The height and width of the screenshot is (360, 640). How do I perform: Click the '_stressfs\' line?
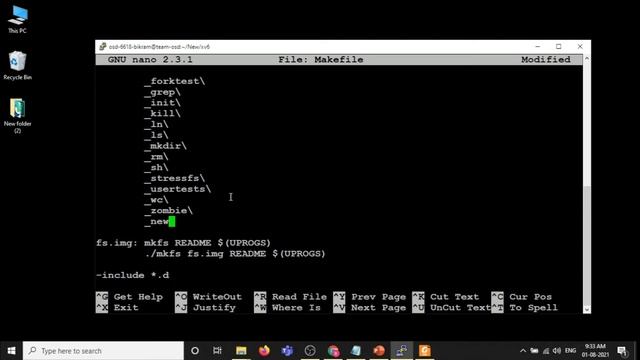(175, 178)
